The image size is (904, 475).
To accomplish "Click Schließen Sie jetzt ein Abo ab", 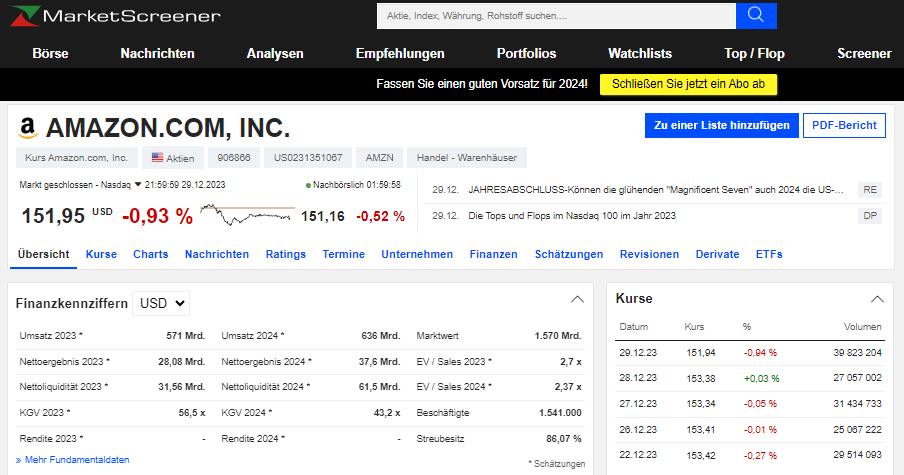I will 688,84.
